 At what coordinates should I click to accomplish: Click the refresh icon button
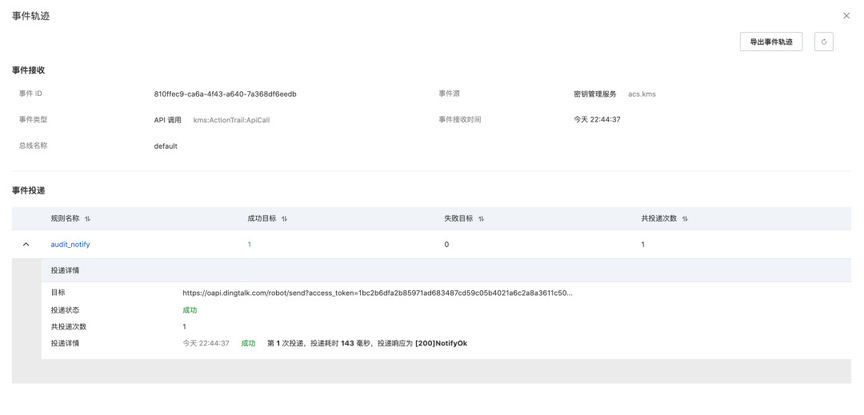coord(823,42)
